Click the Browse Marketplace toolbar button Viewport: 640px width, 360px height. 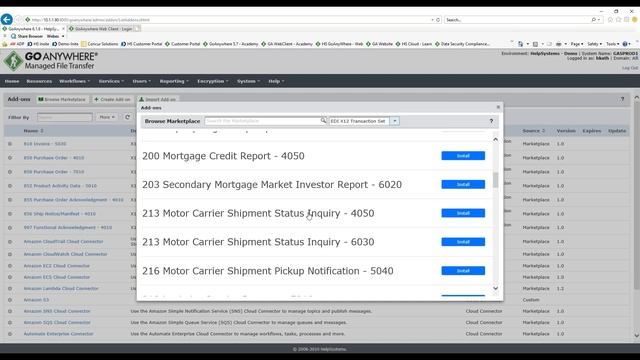[62, 99]
